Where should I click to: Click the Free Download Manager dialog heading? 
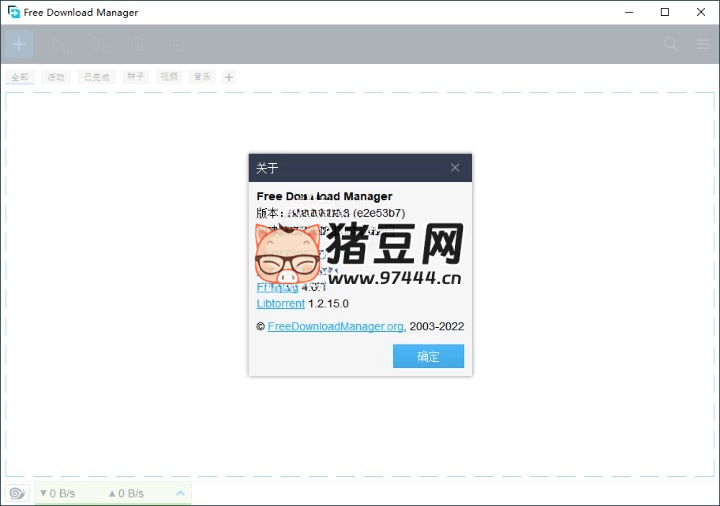tap(325, 196)
